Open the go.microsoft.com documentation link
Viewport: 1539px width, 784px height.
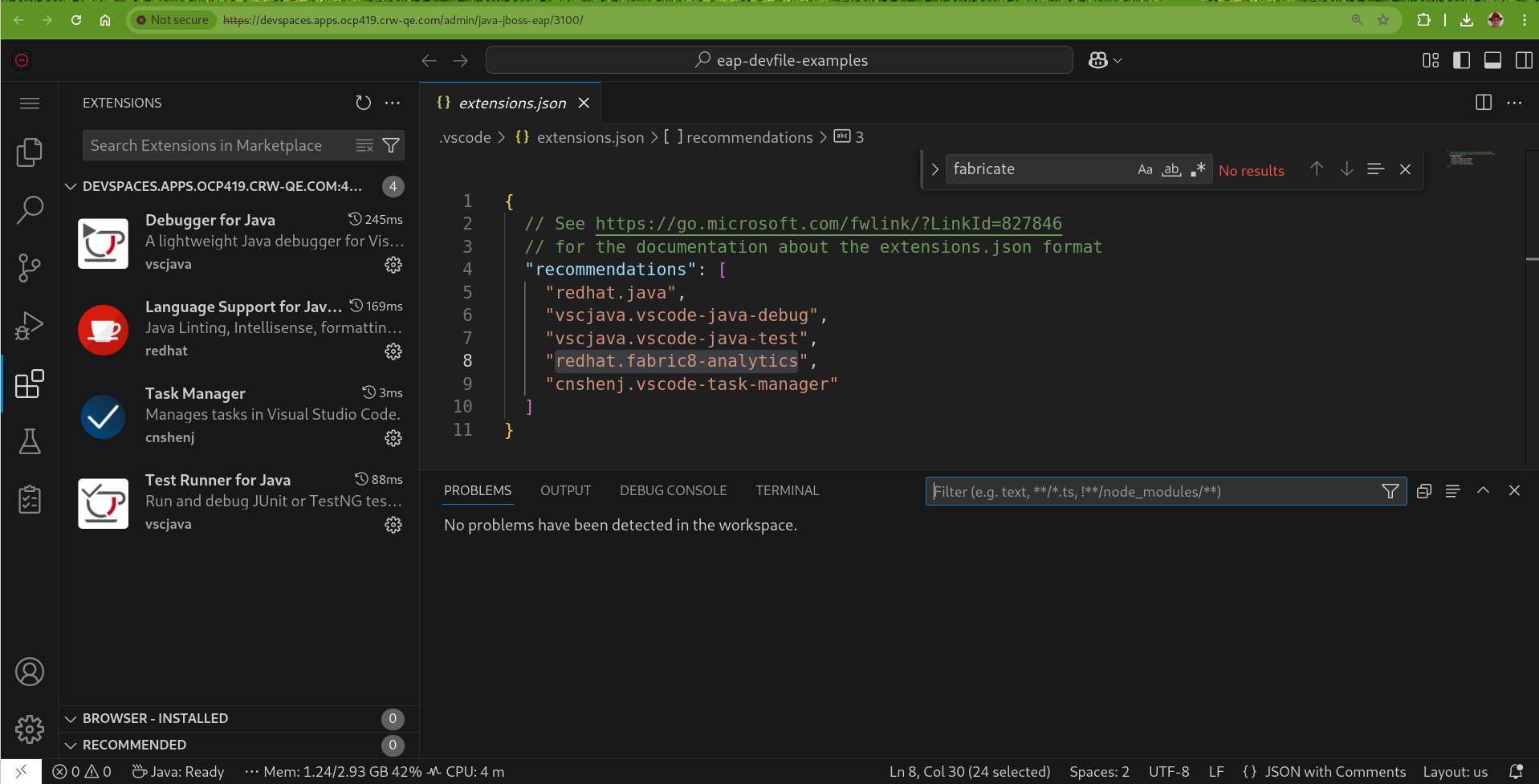[828, 224]
